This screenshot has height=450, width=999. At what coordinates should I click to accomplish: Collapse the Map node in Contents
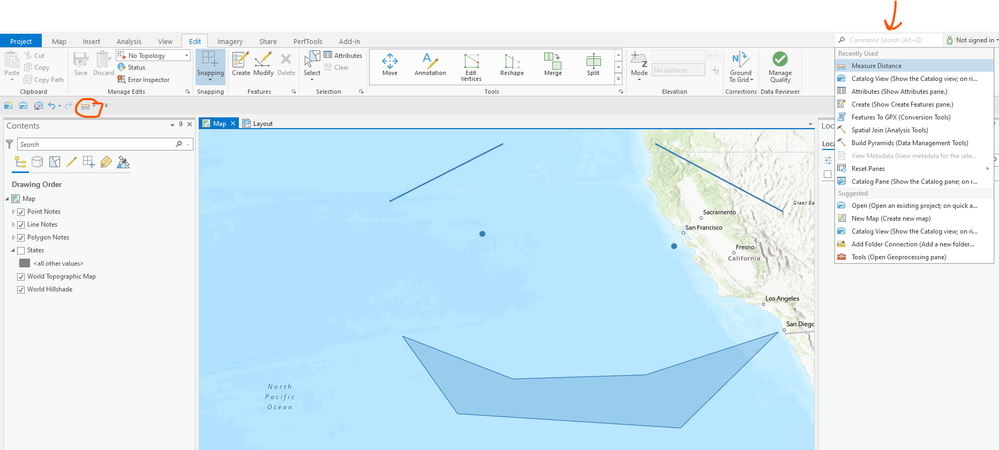(7, 199)
